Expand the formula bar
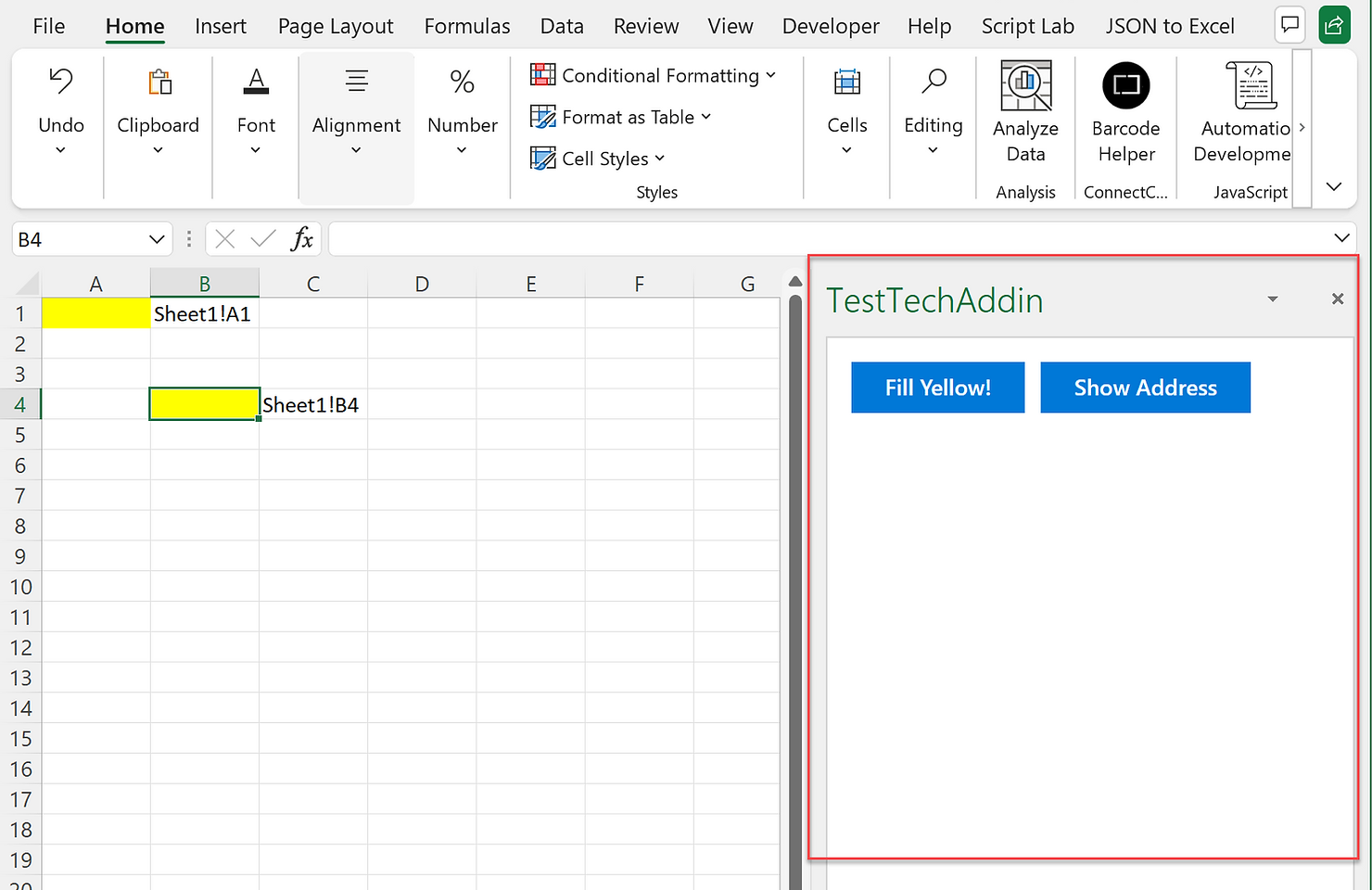 point(1341,238)
